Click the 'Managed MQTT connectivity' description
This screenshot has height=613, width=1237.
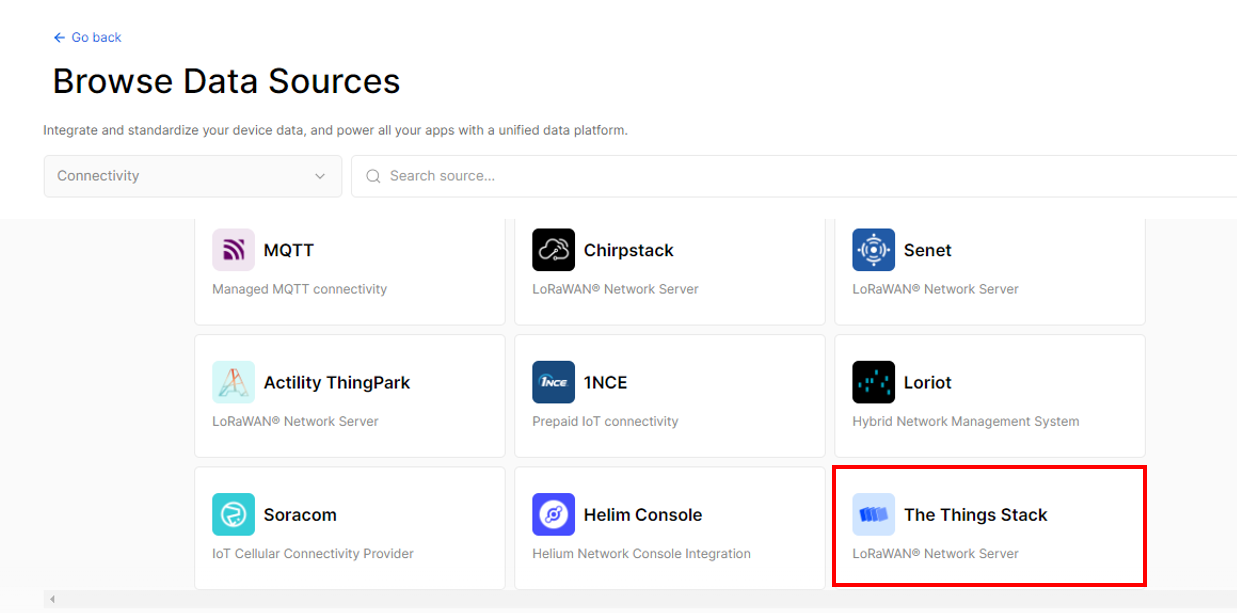click(x=300, y=289)
